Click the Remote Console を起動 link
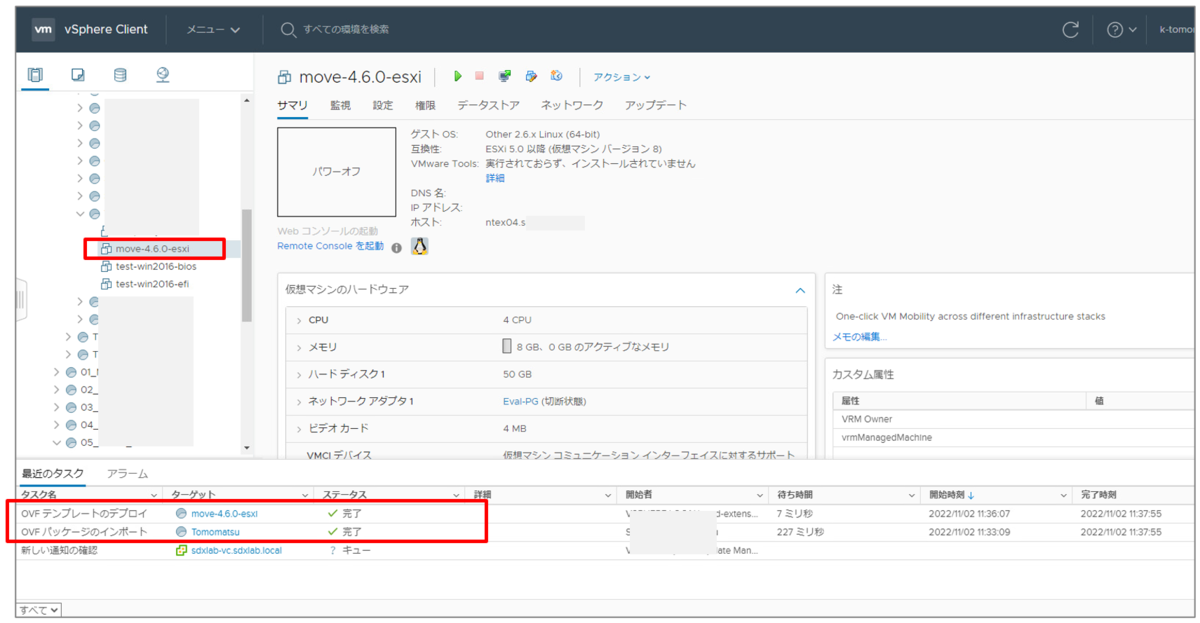 tap(330, 246)
